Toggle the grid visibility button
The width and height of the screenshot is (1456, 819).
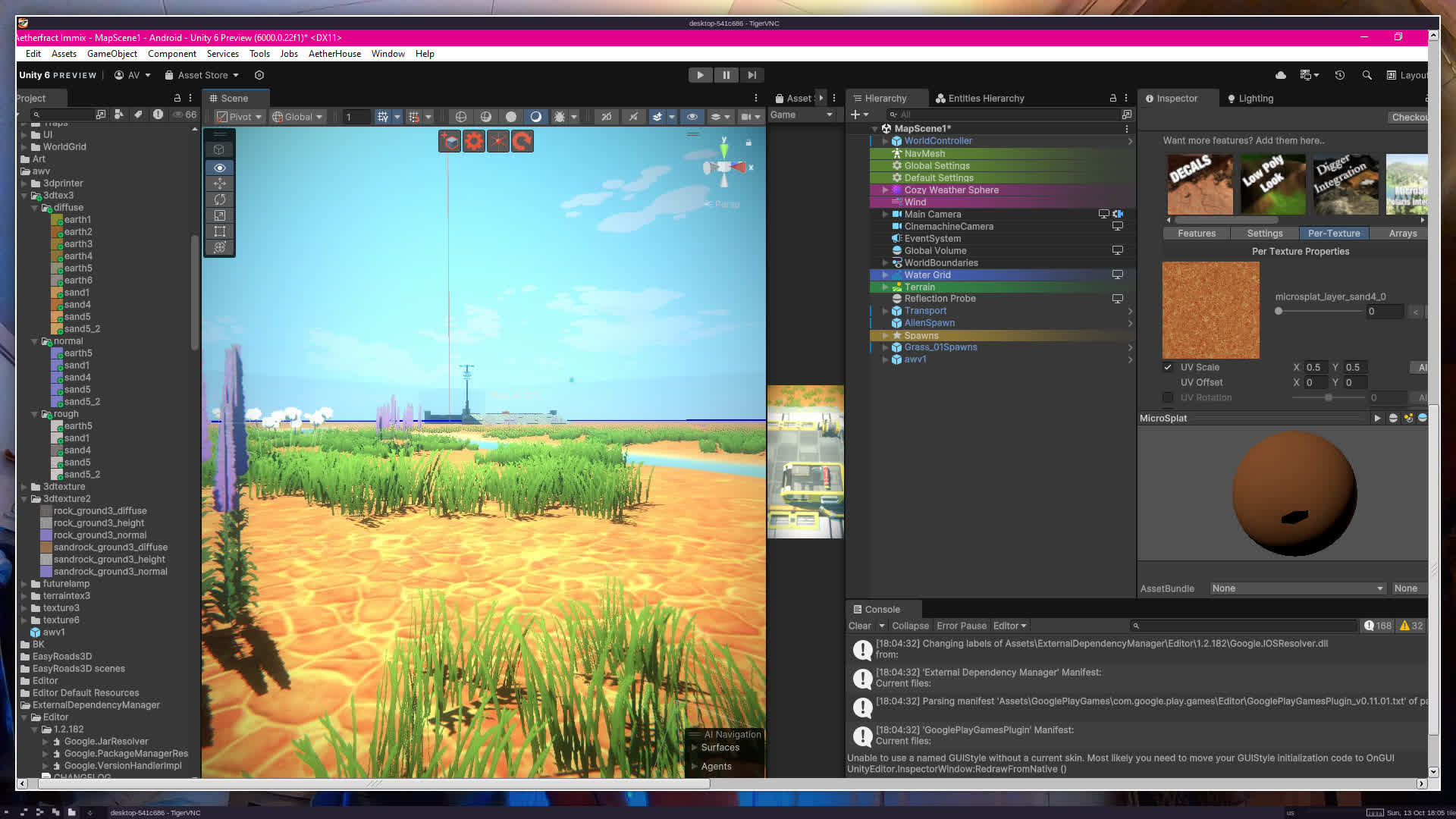pyautogui.click(x=383, y=117)
